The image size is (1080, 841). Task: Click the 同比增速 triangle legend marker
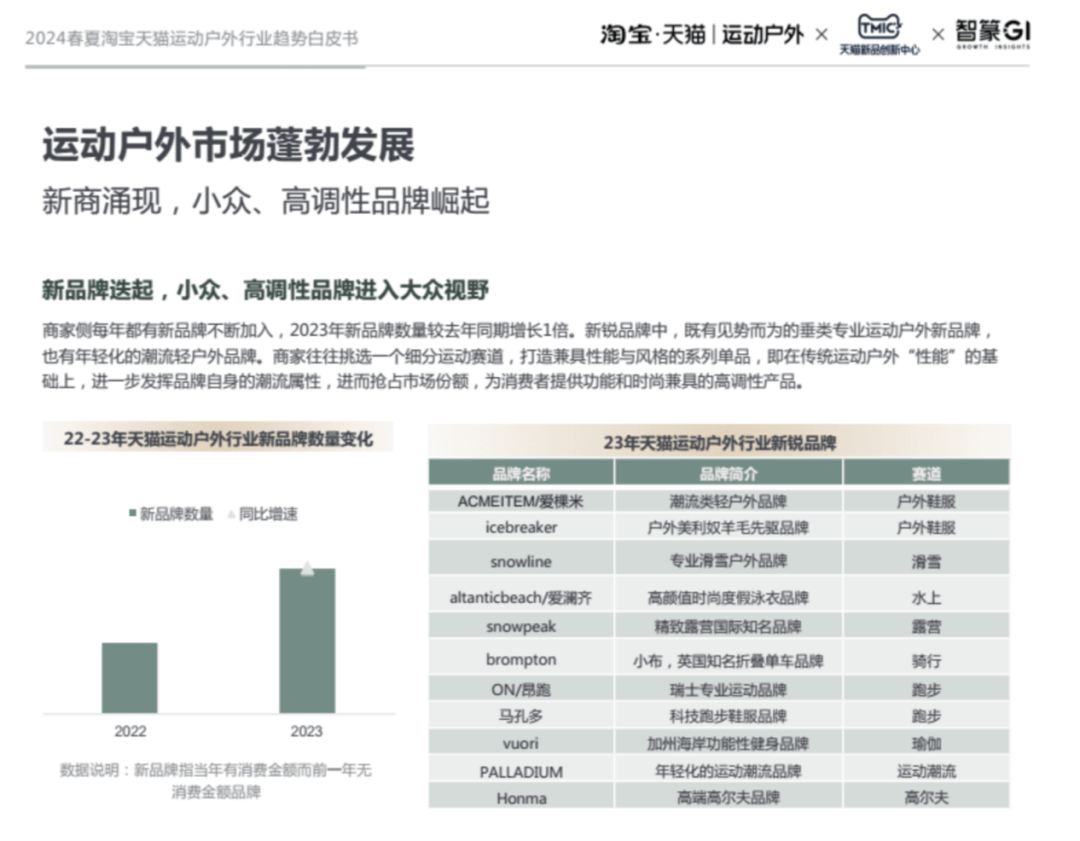tap(231, 514)
